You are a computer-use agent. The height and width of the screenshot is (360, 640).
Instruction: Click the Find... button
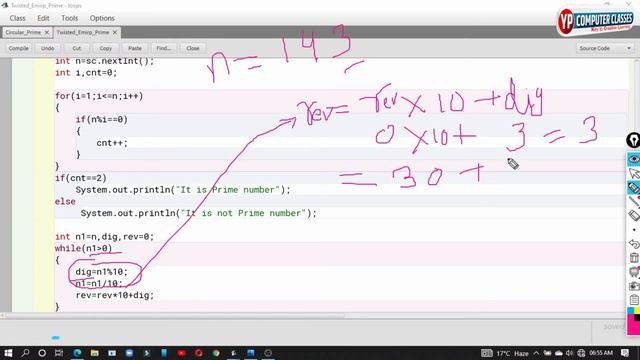164,48
